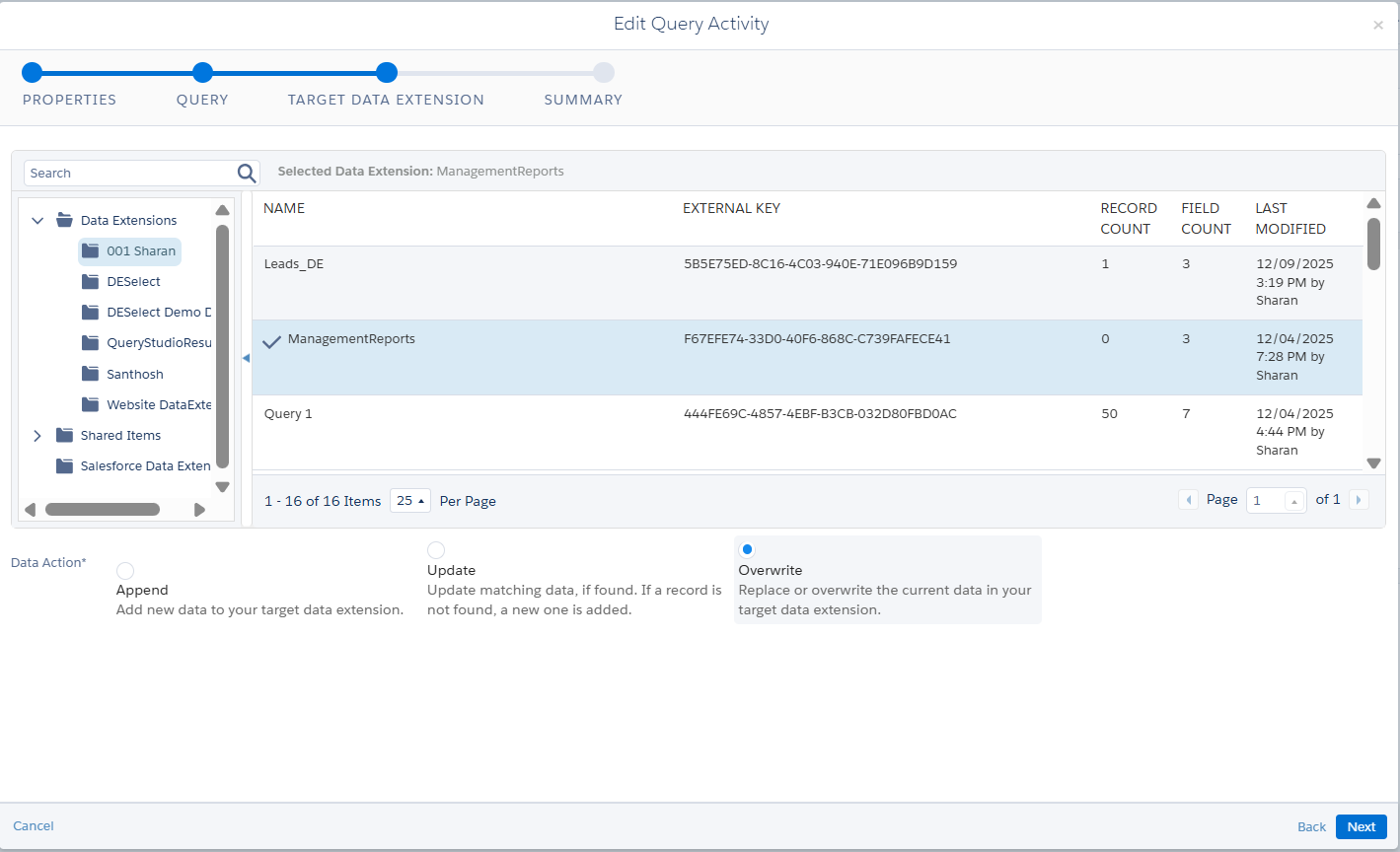1400x852 pixels.
Task: Select the Update data action
Action: point(436,550)
